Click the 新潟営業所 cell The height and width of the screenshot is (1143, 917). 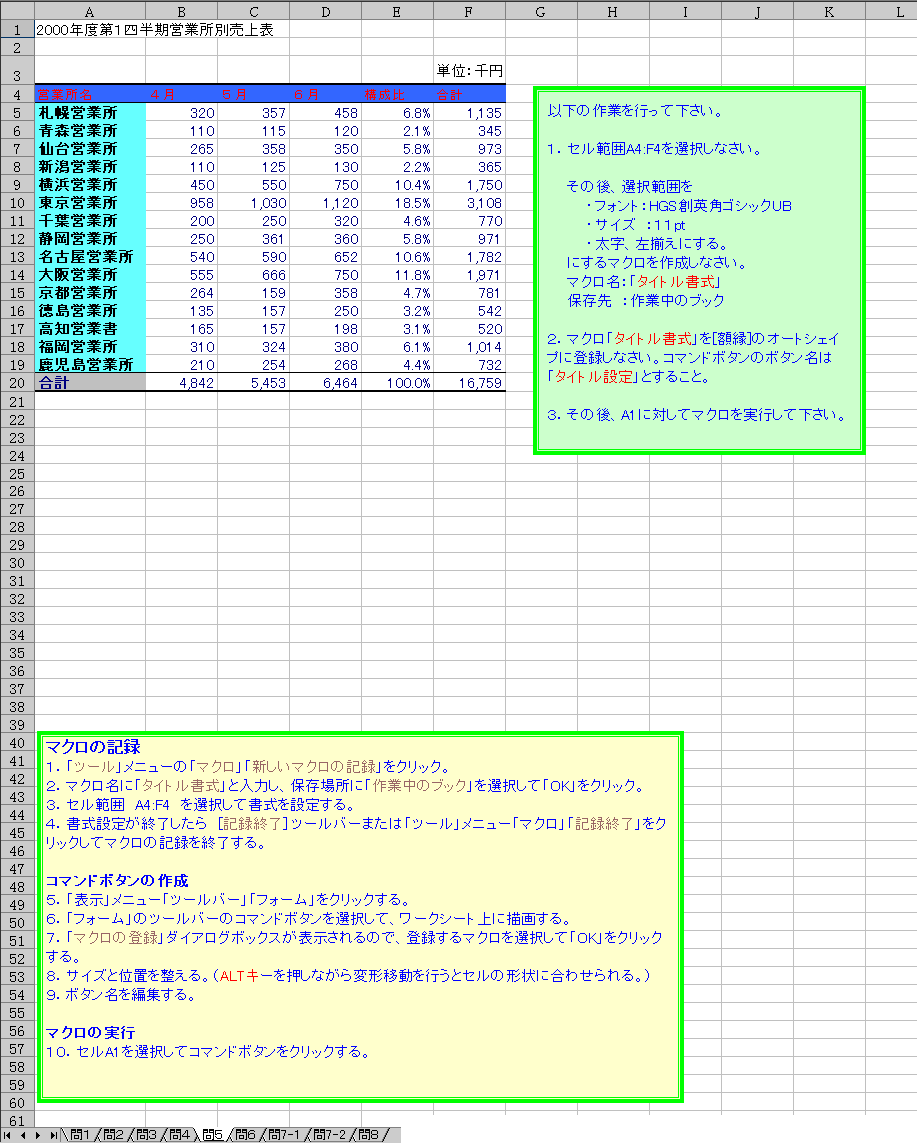point(90,167)
